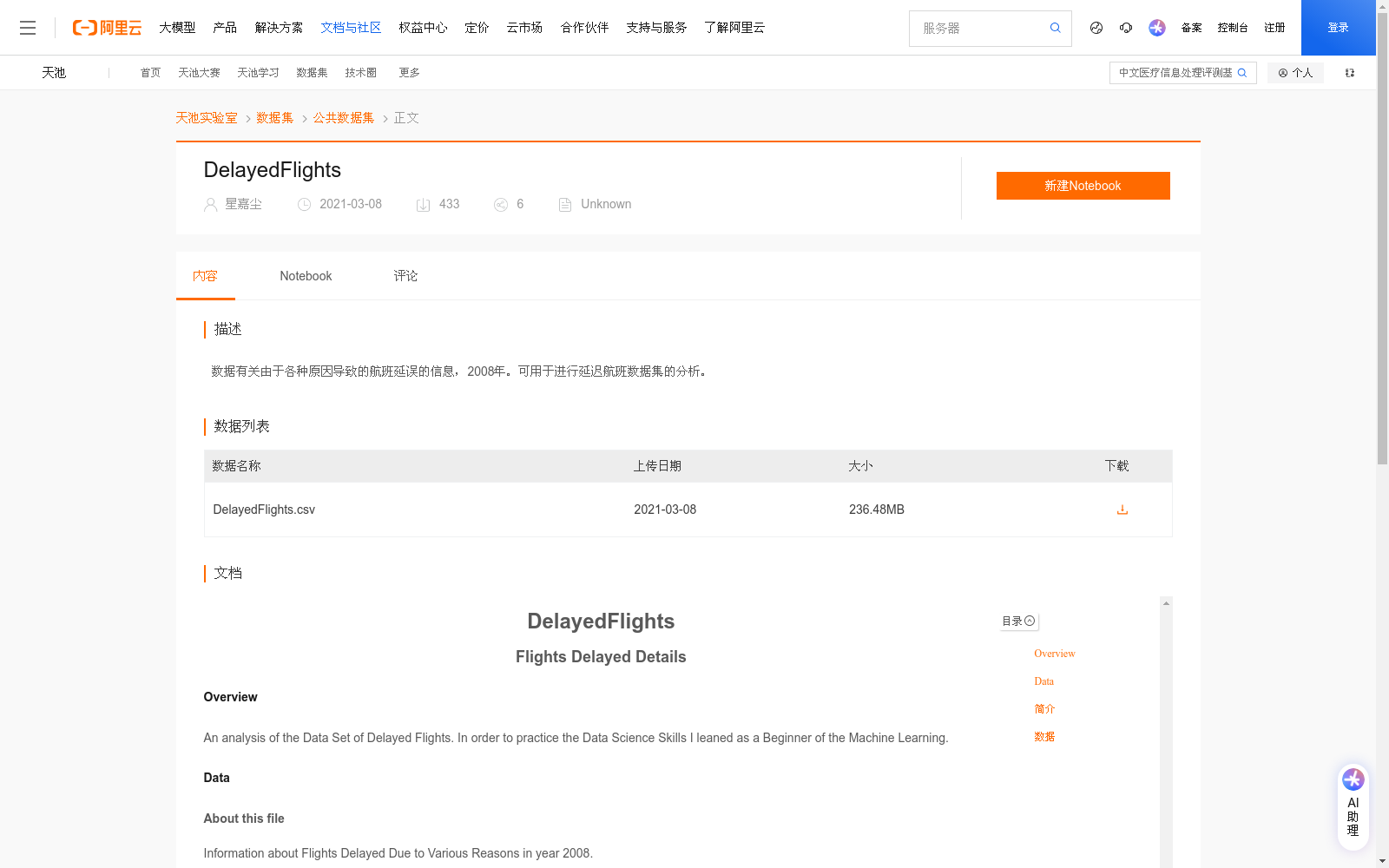Jump to 简介 in the table of contents

tap(1044, 709)
